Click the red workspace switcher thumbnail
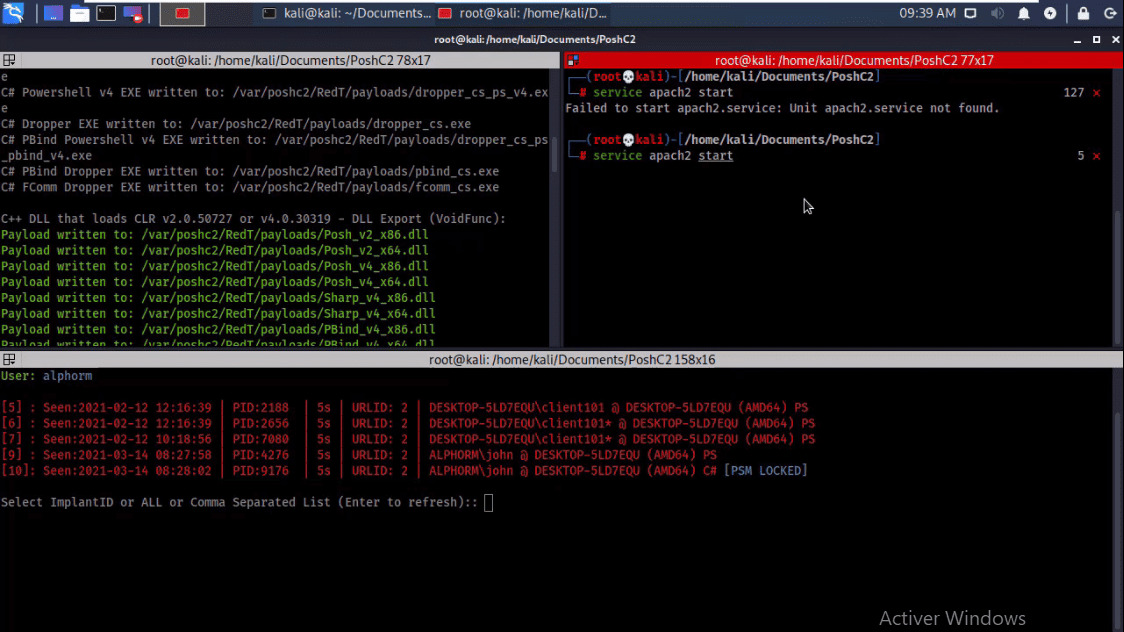Screen dimensions: 1124x632 [182, 14]
